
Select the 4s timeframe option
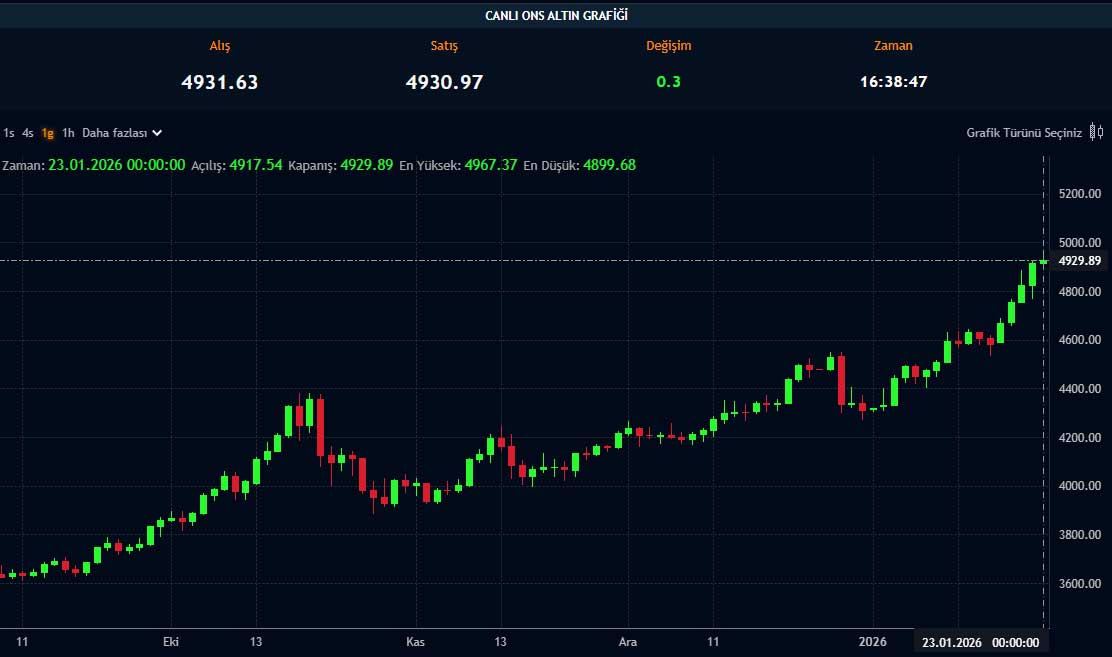pyautogui.click(x=28, y=132)
